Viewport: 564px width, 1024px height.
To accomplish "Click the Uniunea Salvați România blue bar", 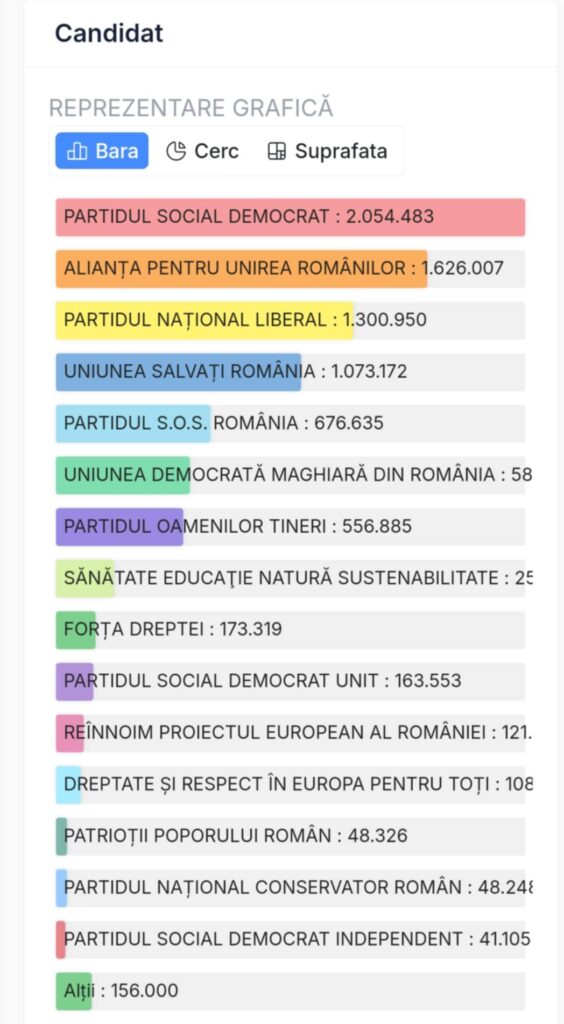I will [x=179, y=372].
